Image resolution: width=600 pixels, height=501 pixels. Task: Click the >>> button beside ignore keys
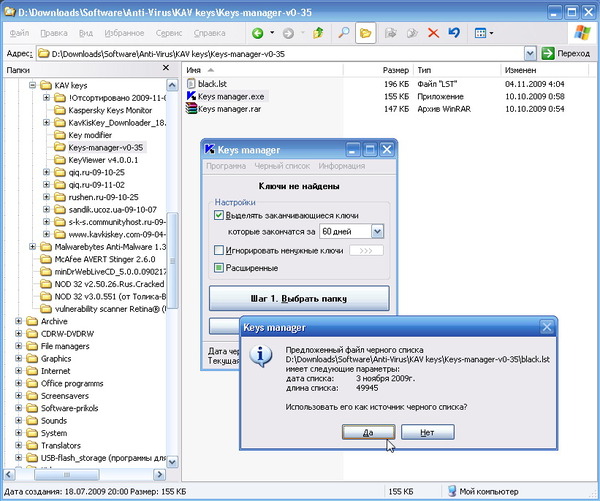(366, 251)
